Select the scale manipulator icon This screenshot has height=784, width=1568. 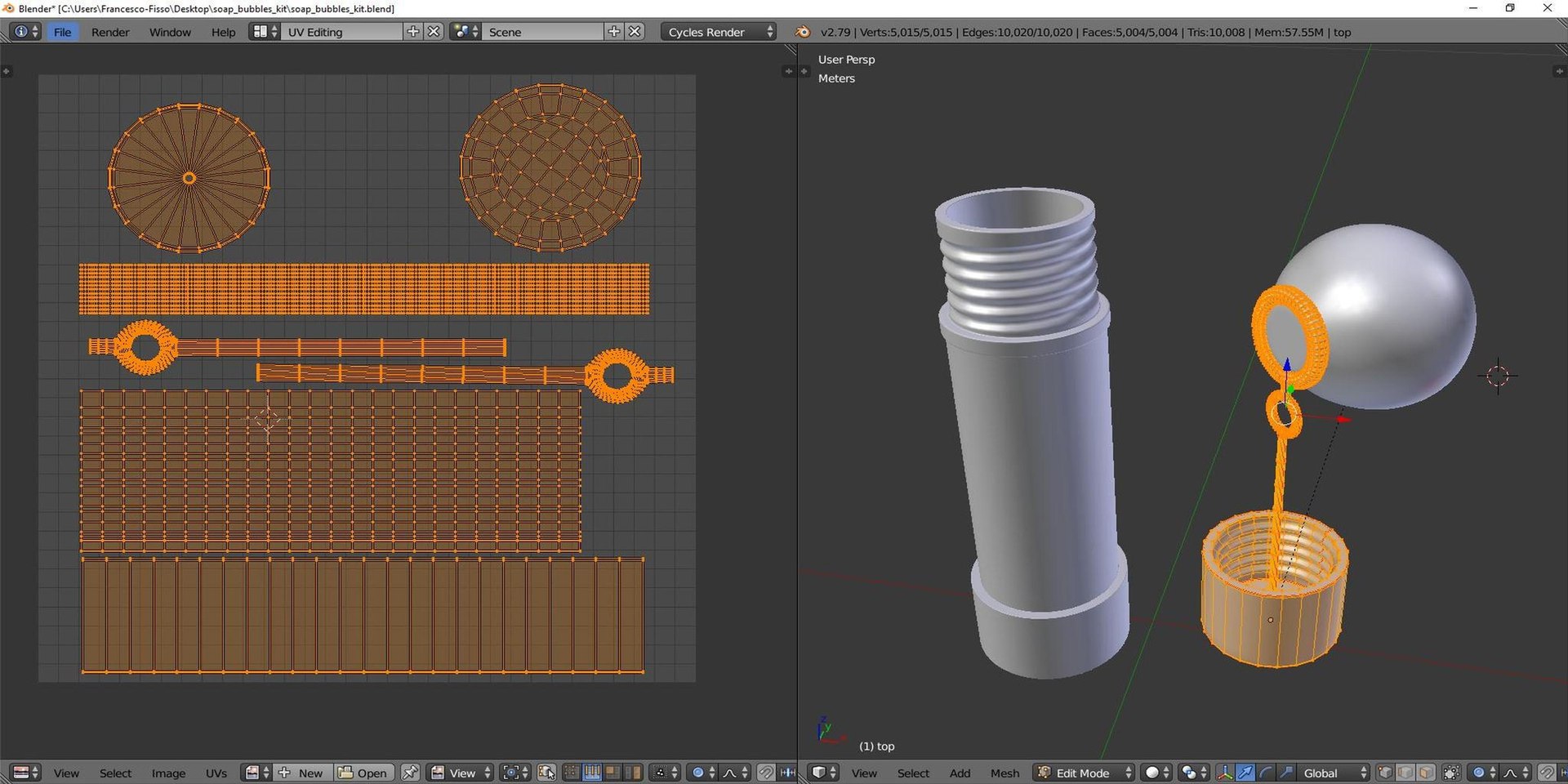(x=1285, y=773)
